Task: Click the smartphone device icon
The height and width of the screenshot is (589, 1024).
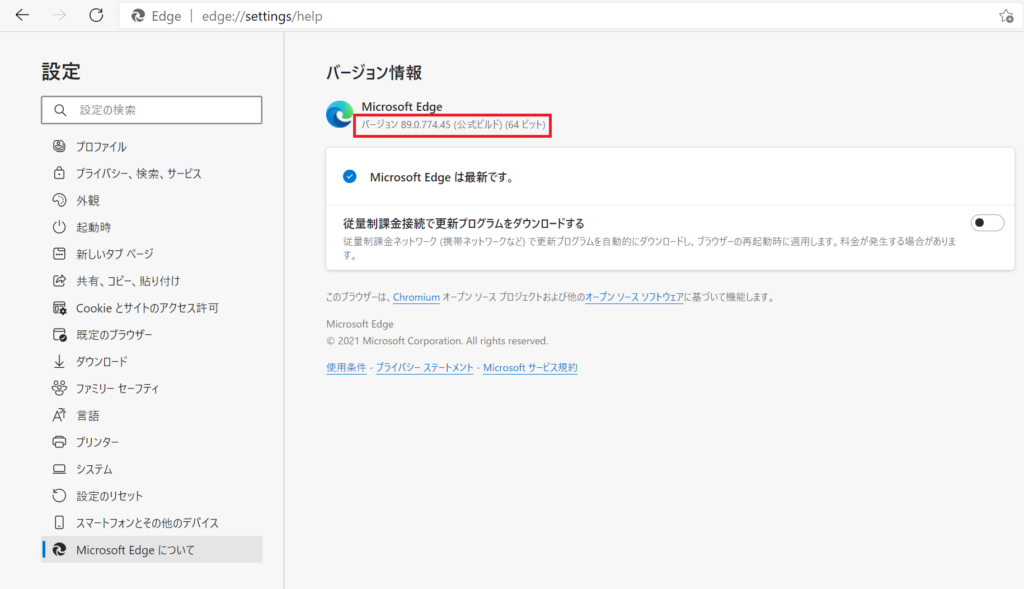Action: 59,522
